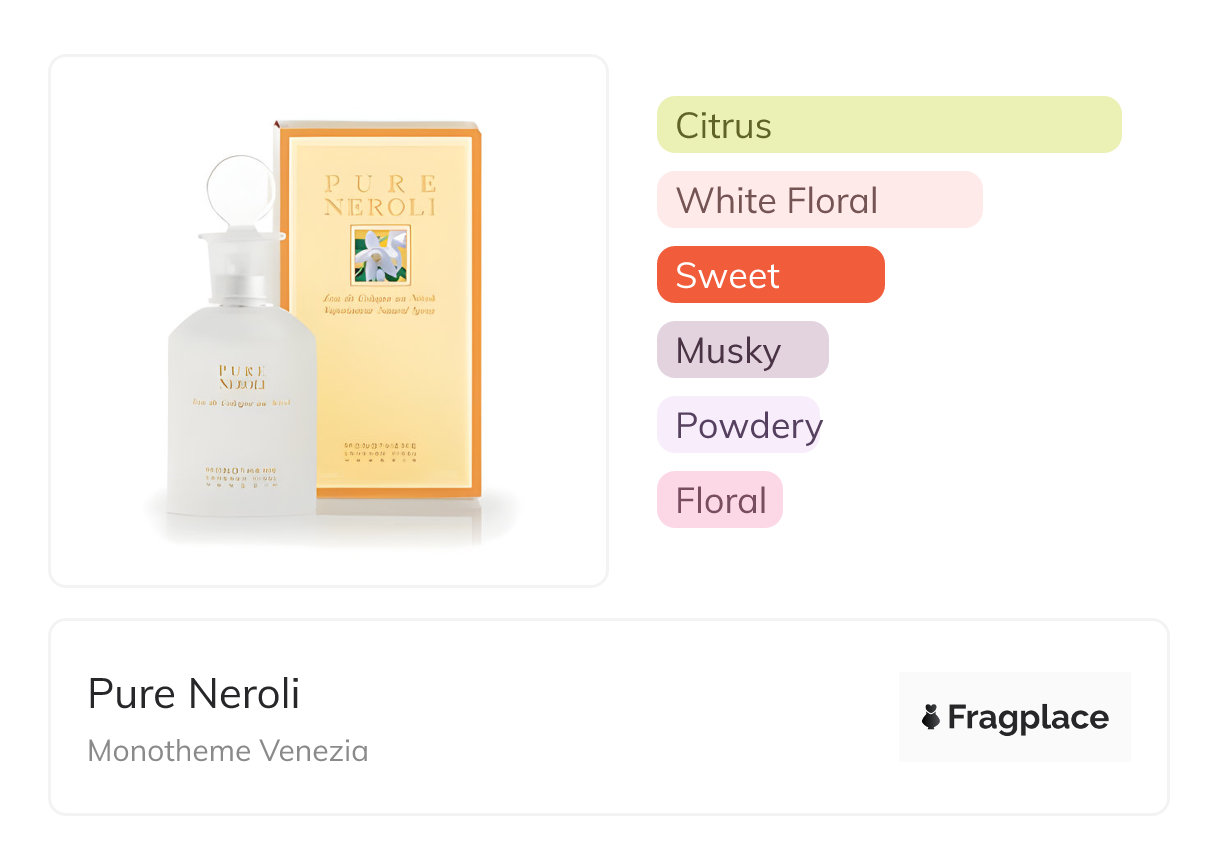Click the italic subtitle under the box's flower picture
This screenshot has width=1218, height=864.
coord(380,304)
